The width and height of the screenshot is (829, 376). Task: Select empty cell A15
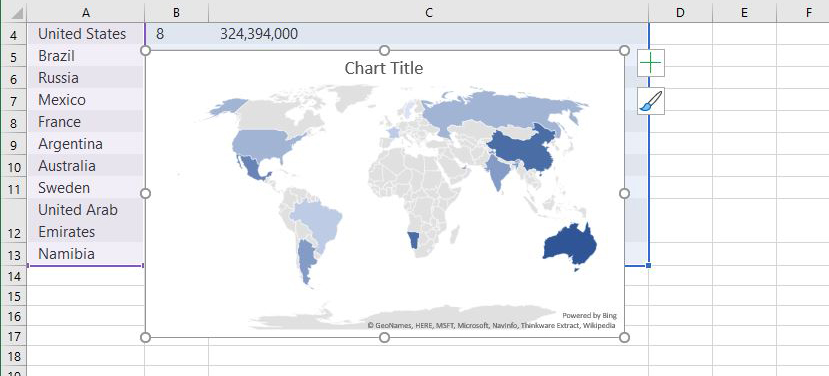click(x=86, y=296)
